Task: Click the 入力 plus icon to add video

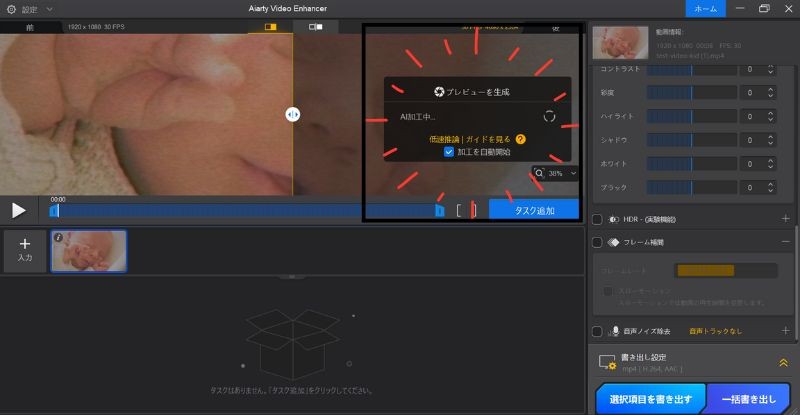Action: click(25, 244)
